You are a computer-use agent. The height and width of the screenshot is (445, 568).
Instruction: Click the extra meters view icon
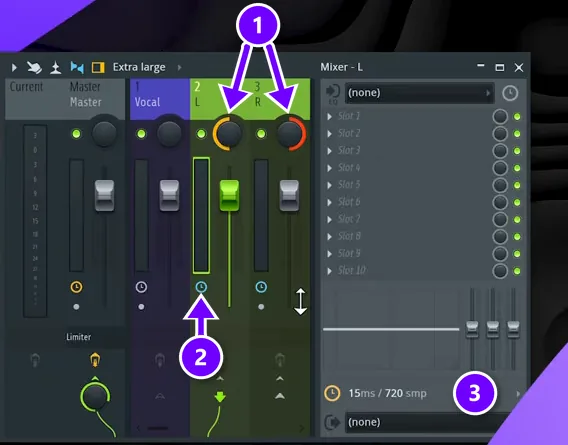[x=55, y=67]
